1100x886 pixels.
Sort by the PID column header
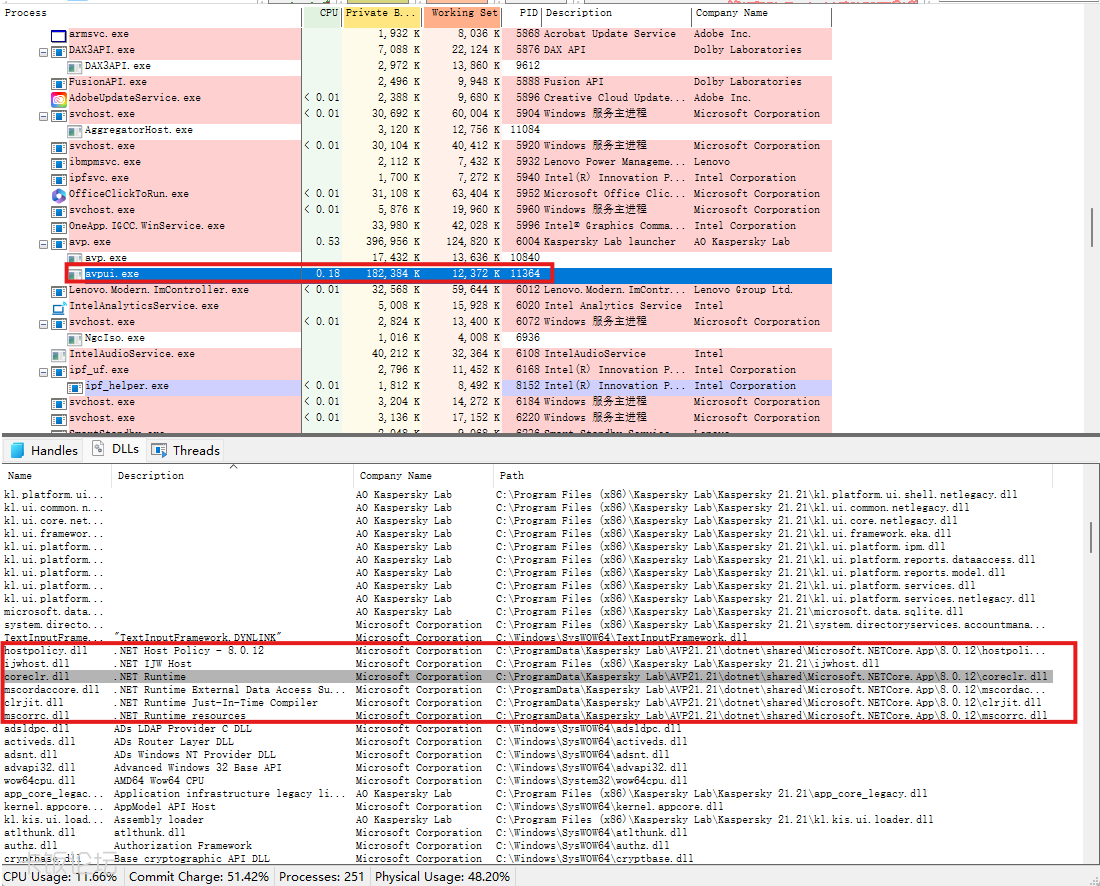pyautogui.click(x=522, y=13)
